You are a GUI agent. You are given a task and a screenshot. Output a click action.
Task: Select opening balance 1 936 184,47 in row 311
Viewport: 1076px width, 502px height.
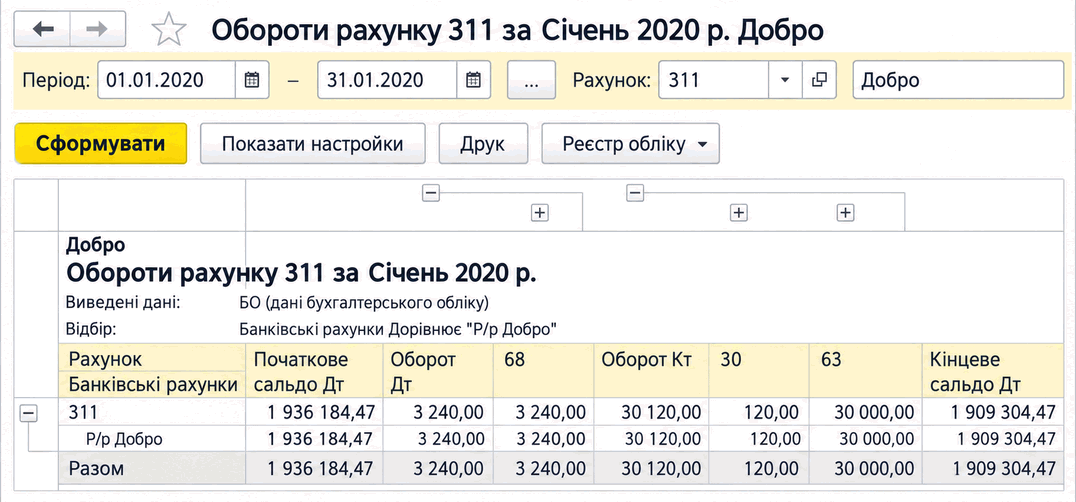(314, 412)
